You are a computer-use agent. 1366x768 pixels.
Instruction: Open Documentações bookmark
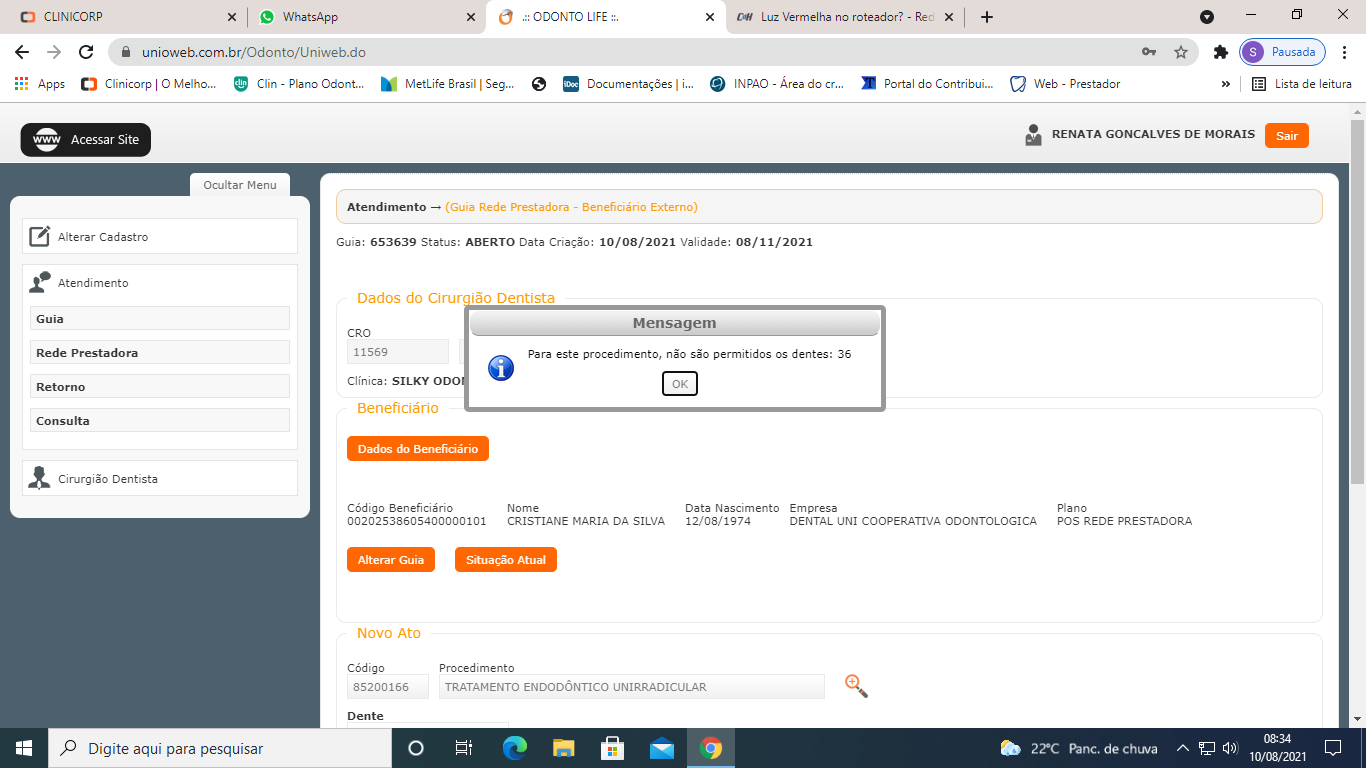(629, 84)
